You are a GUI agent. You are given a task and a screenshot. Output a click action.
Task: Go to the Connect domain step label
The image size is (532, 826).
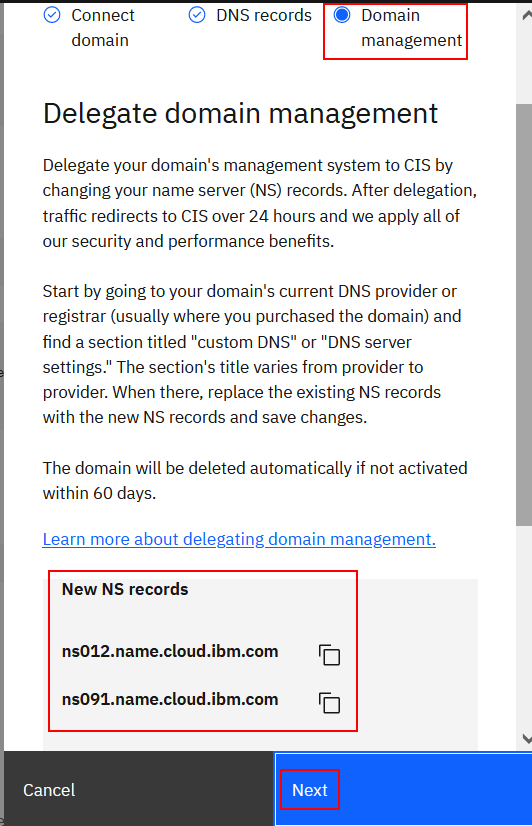click(x=103, y=28)
